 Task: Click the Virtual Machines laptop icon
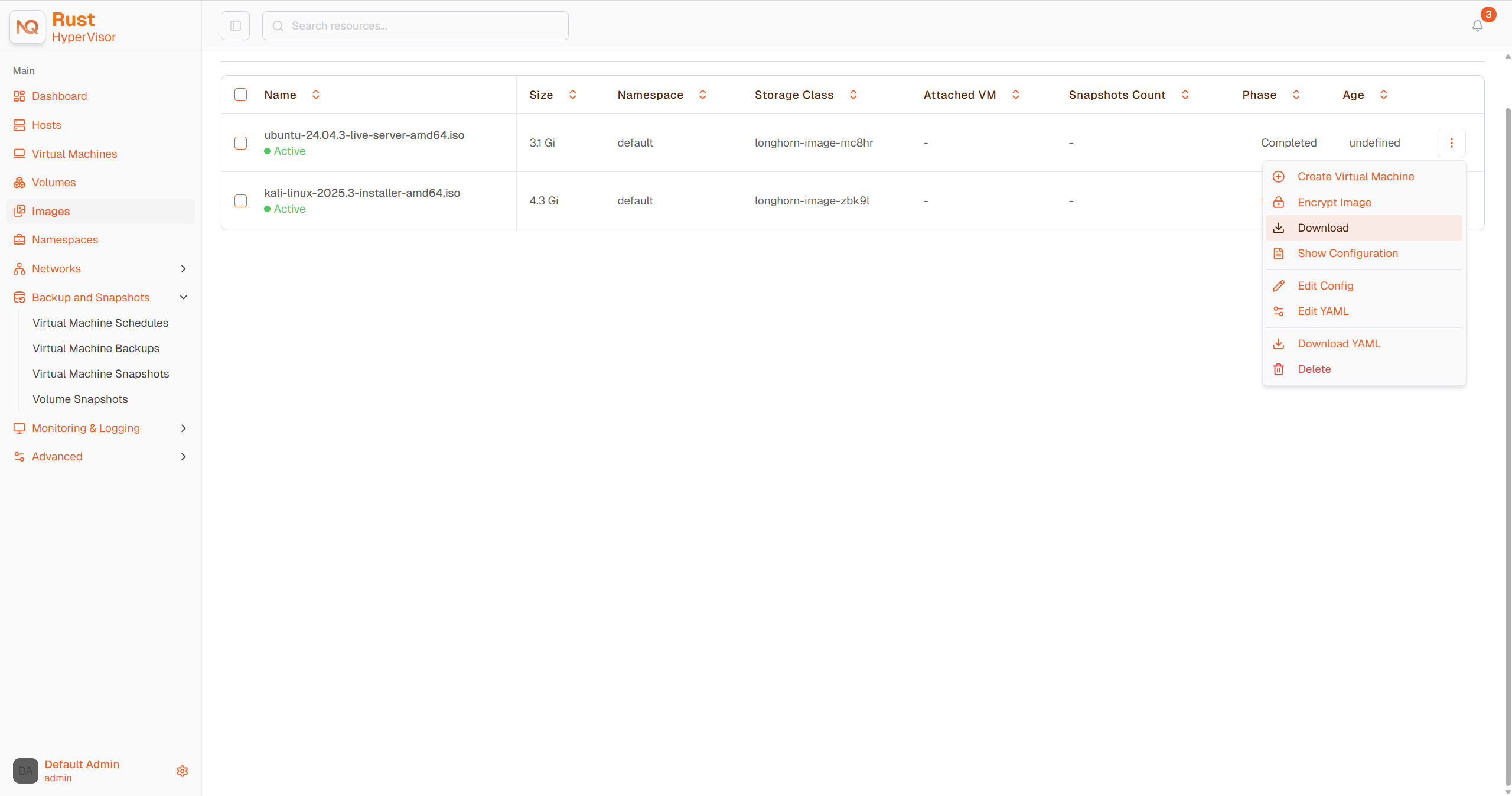[x=19, y=154]
